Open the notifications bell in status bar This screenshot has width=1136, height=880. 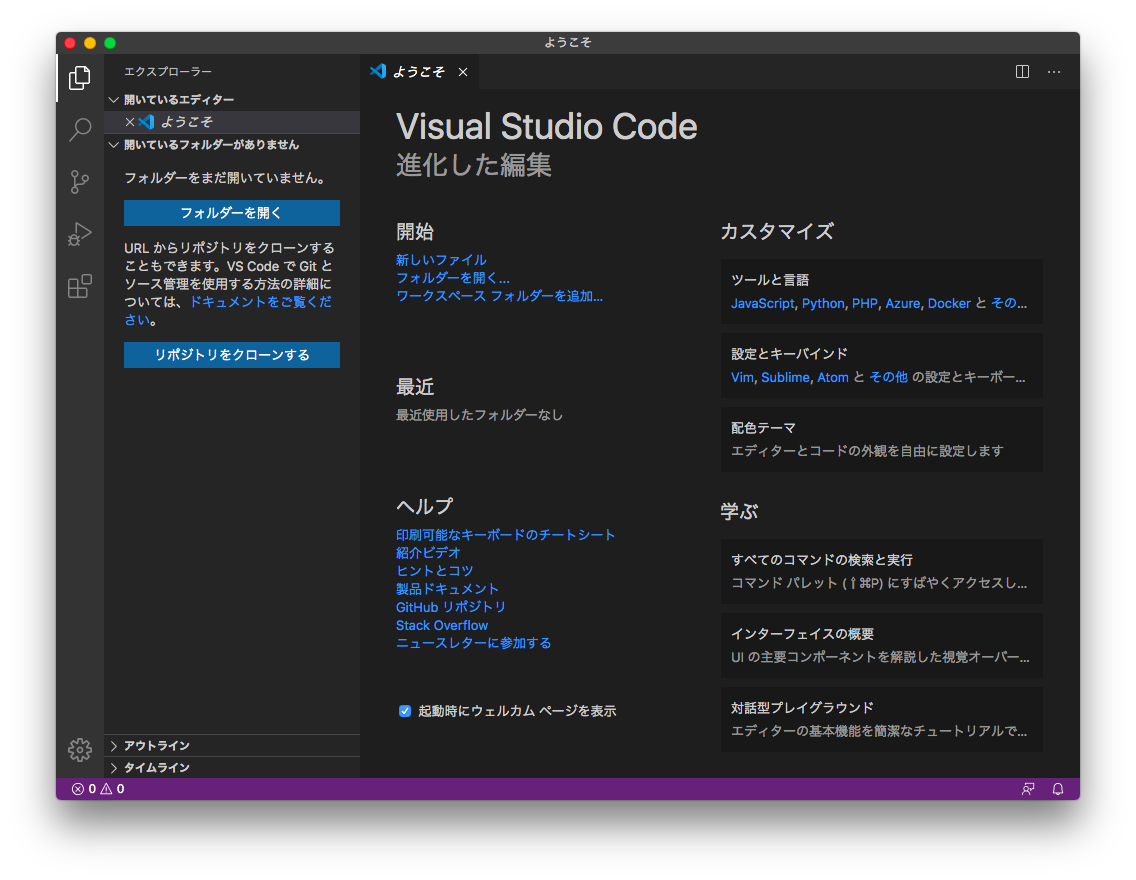(x=1058, y=789)
